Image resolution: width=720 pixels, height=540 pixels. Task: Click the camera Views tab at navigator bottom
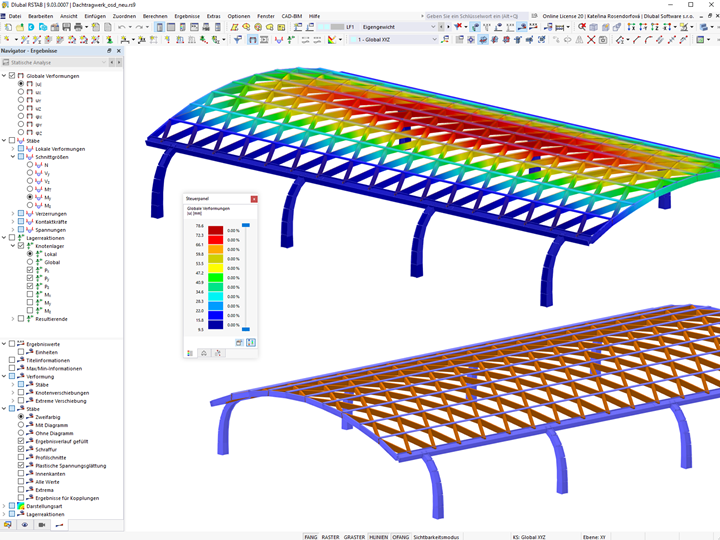pos(42,524)
